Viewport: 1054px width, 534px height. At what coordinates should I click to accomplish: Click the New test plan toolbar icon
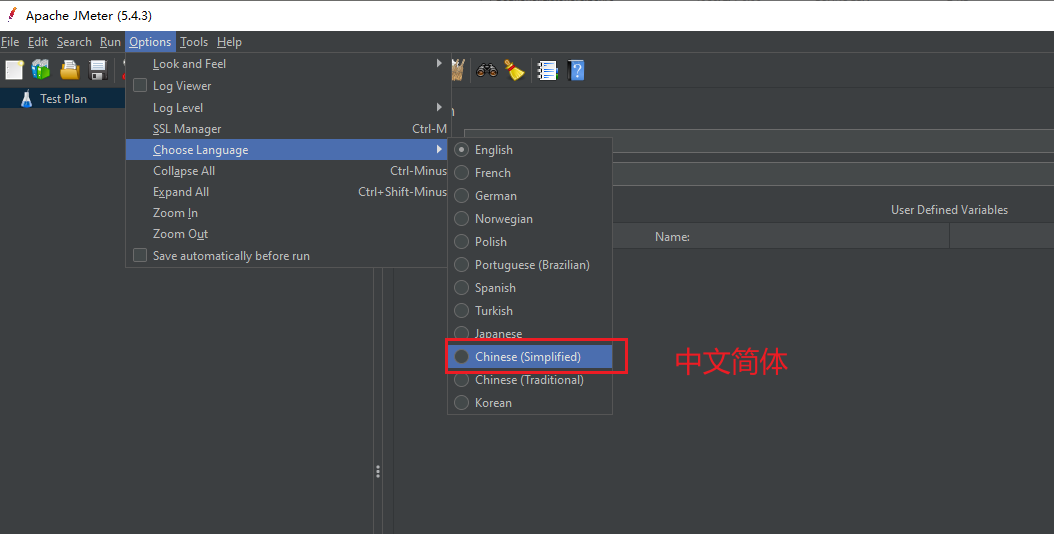coord(14,70)
